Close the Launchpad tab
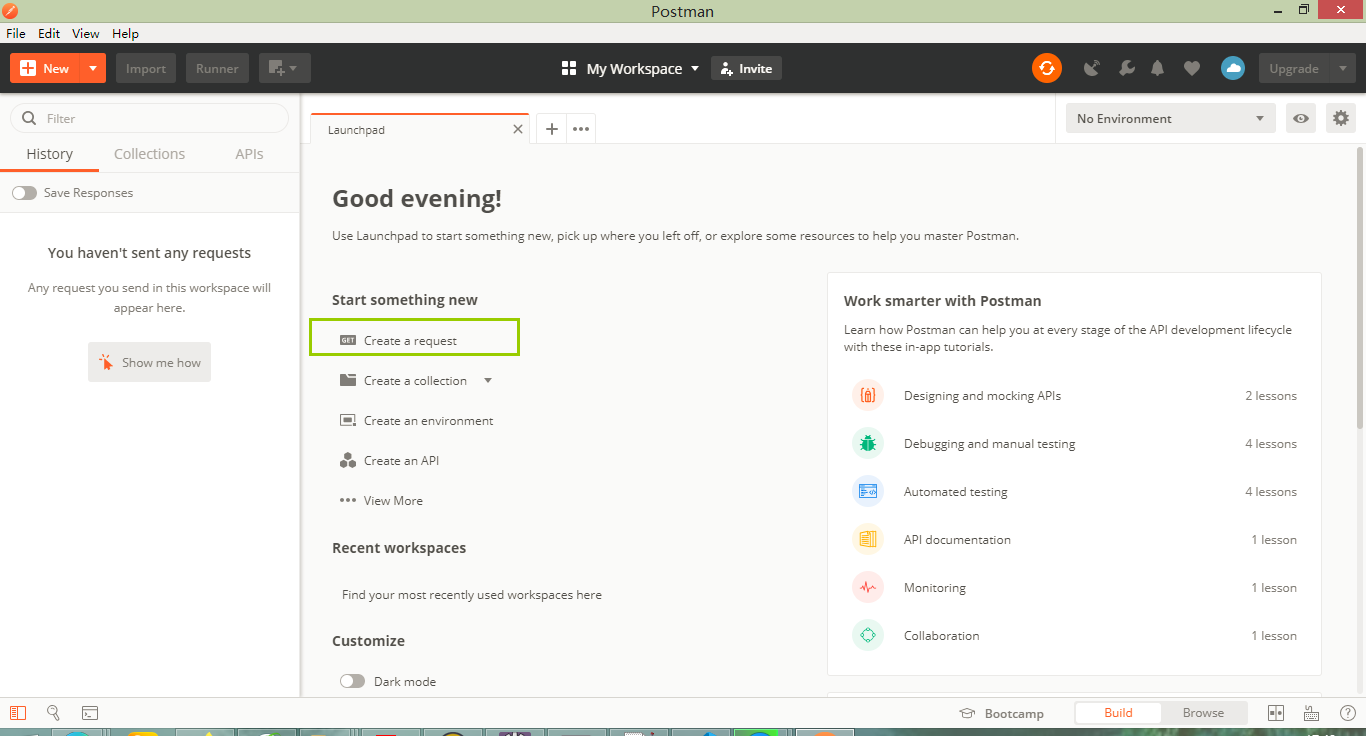The image size is (1366, 736). [x=518, y=129]
